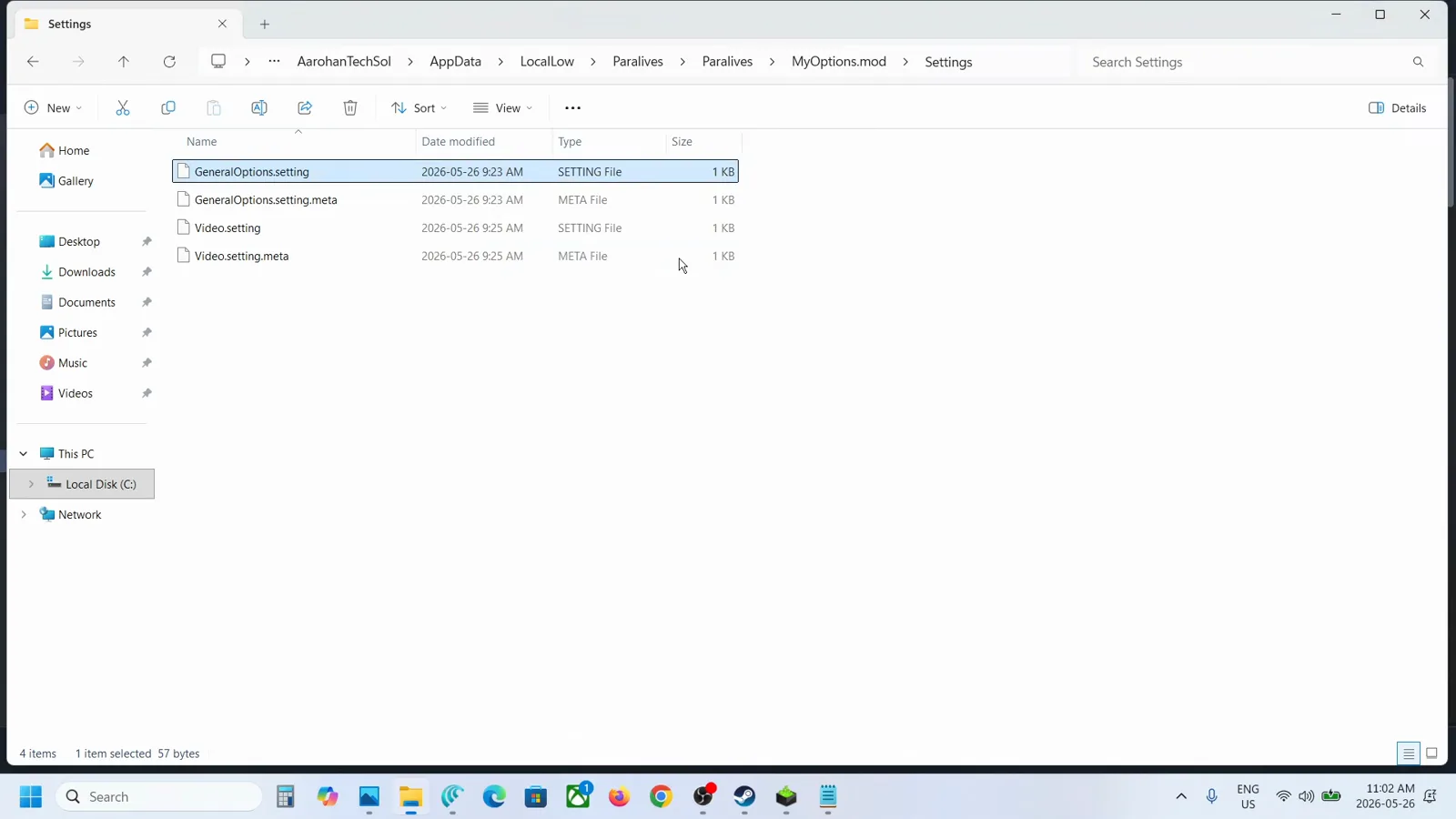Close the Settings tab
The width and height of the screenshot is (1456, 819).
pos(222,24)
